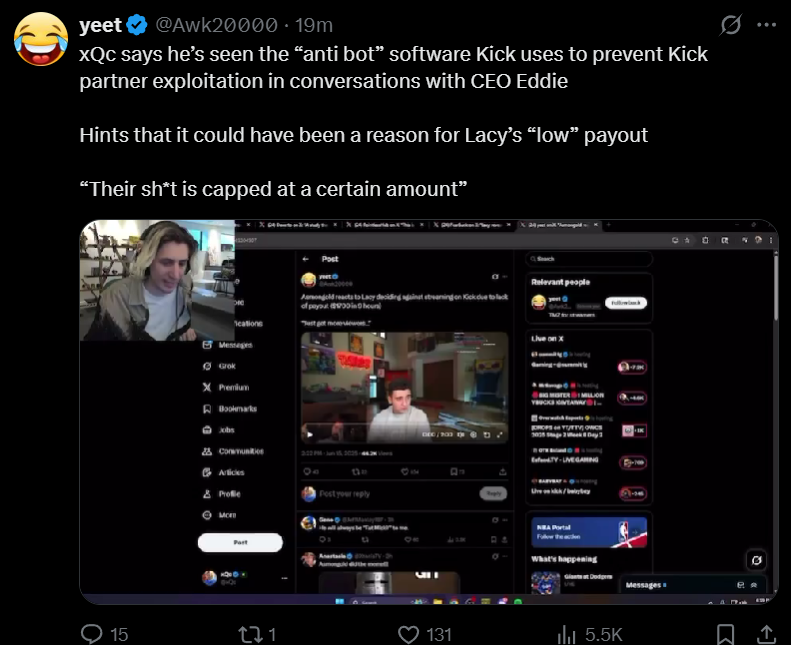Open the 19m timestamp link
This screenshot has width=791, height=645.
click(x=314, y=25)
